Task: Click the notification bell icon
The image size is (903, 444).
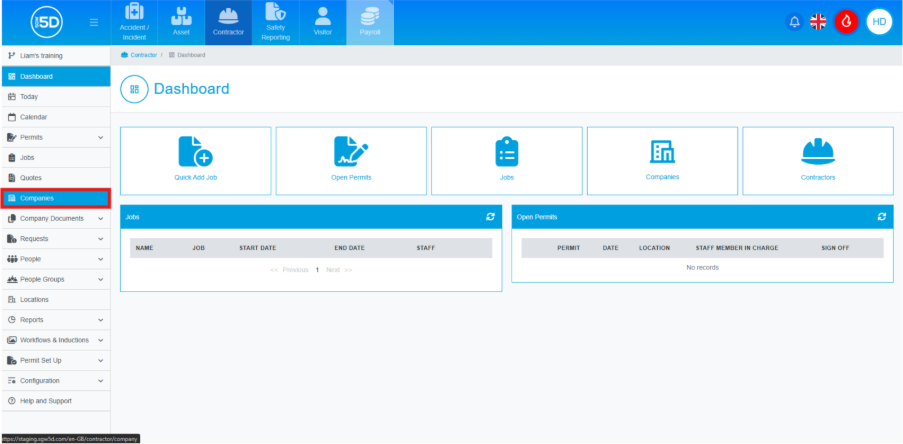Action: 794,22
